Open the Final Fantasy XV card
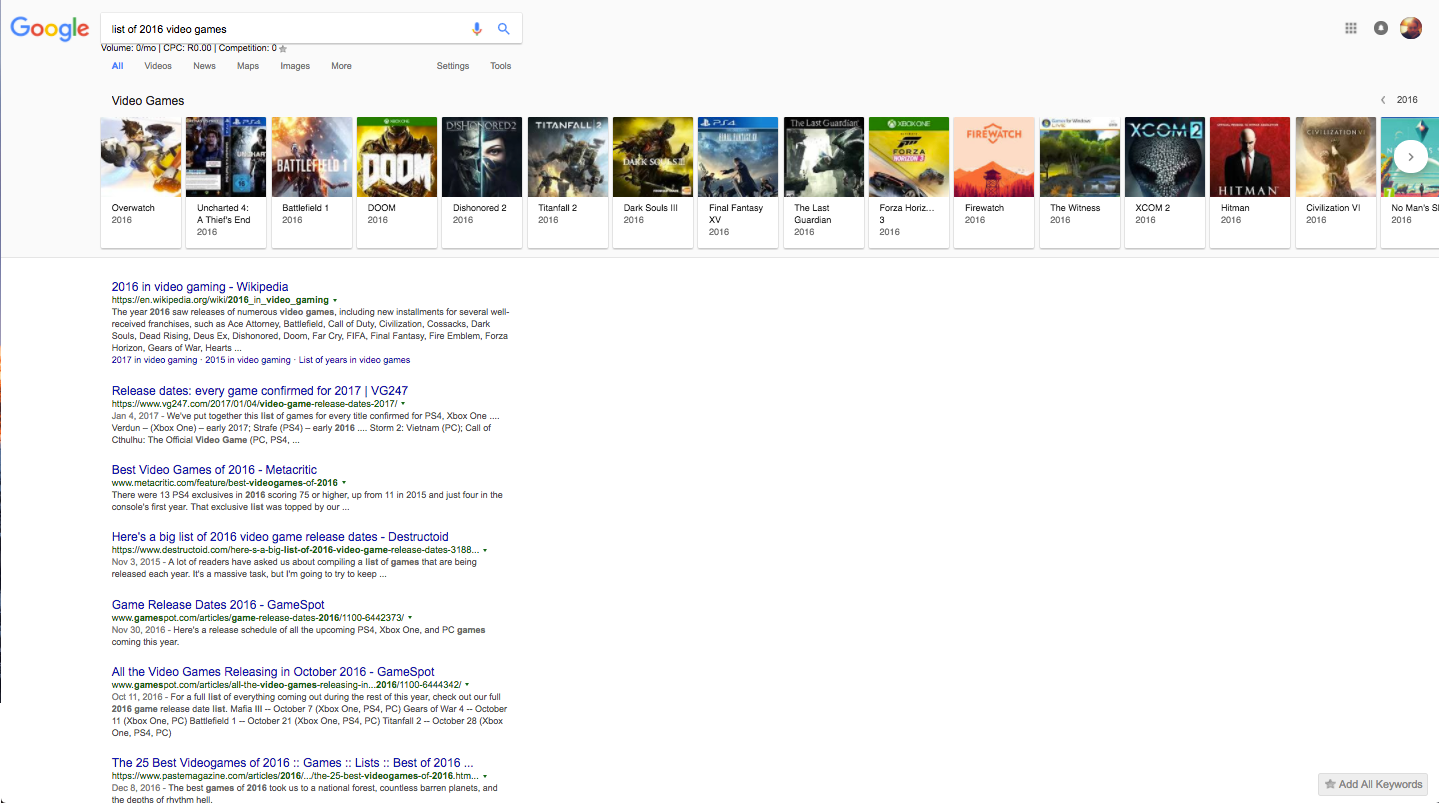This screenshot has height=803, width=1439. tap(739, 182)
